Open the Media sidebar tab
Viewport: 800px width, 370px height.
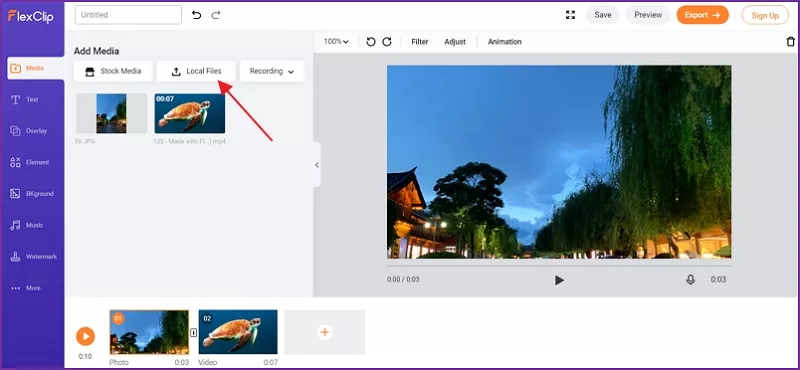pyautogui.click(x=36, y=68)
